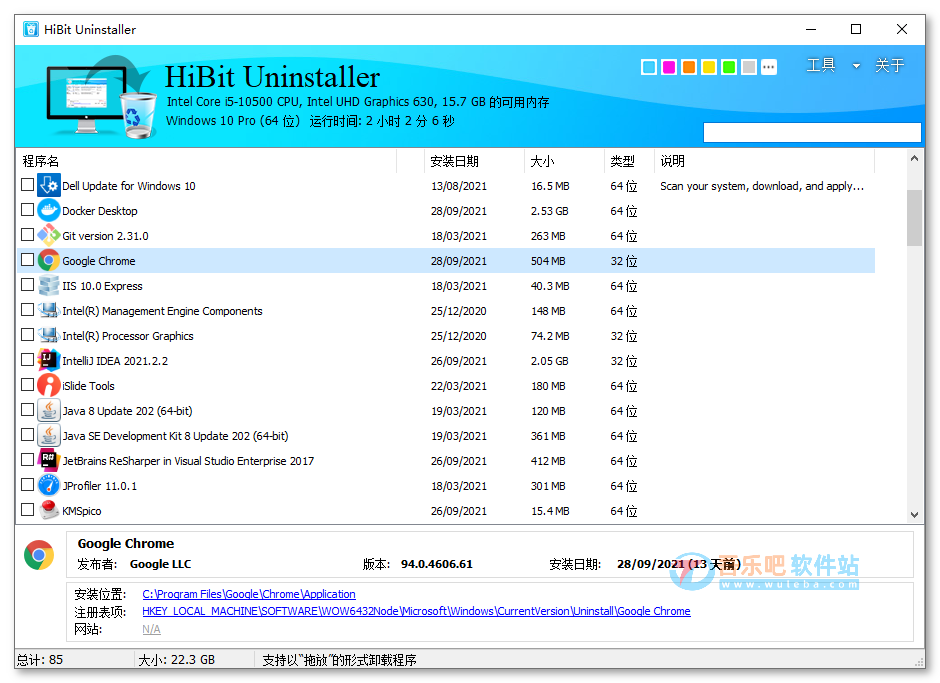Click the search input field in header

(x=812, y=133)
